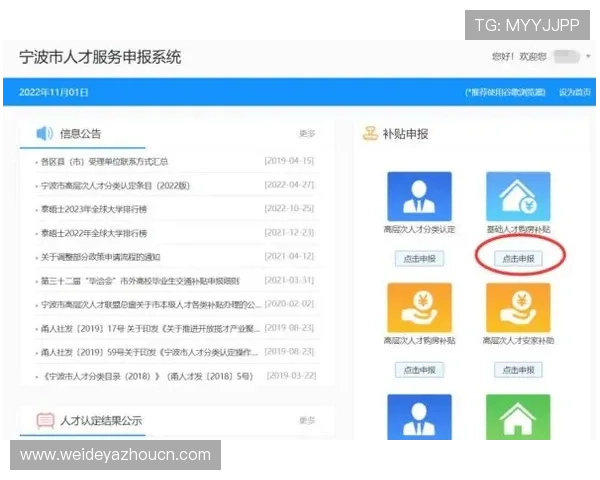This screenshot has width=600, height=480.
Task: Click the 信息公告 speaker icon
Action: tap(44, 134)
